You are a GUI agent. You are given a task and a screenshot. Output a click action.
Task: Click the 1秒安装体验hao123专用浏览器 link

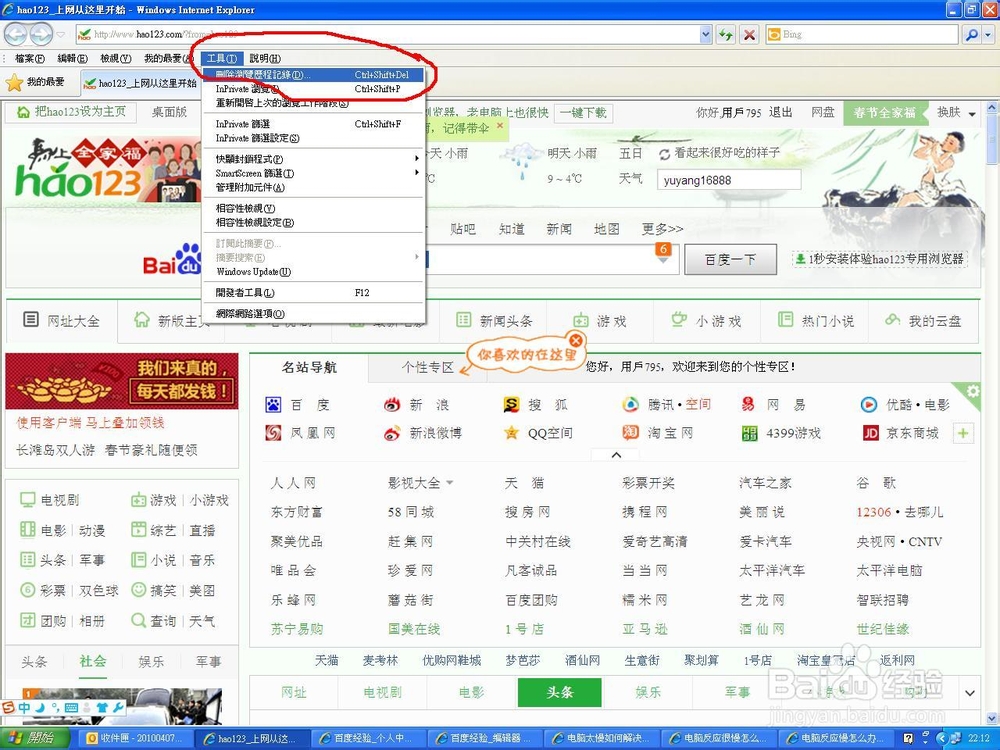(879, 259)
